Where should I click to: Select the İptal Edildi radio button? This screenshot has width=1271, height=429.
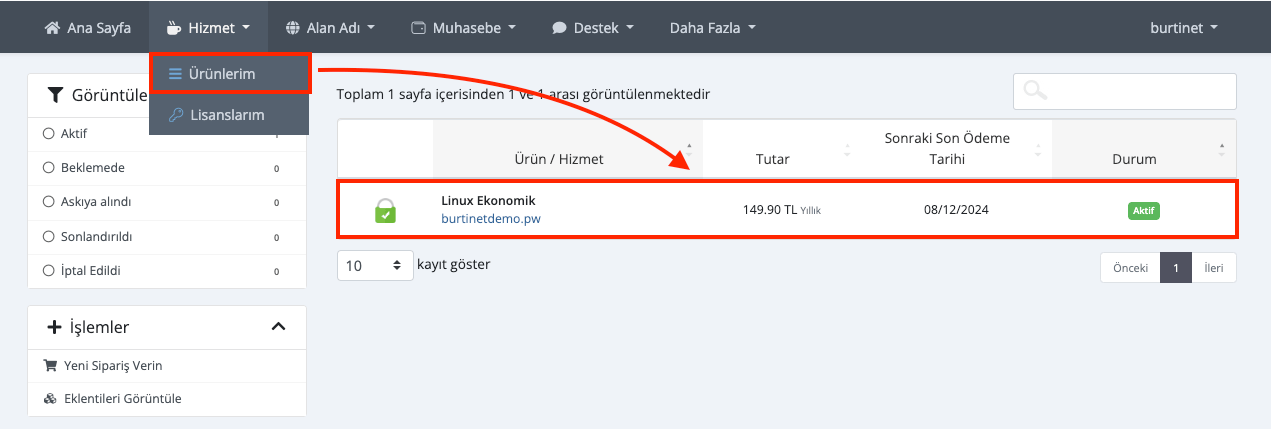tap(48, 271)
